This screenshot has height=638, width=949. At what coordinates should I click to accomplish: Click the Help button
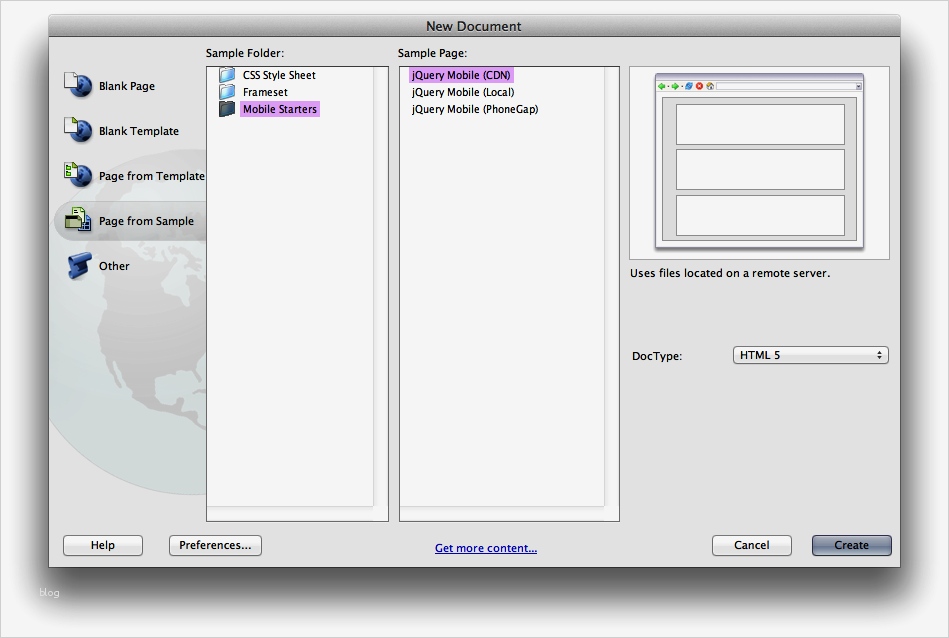click(103, 545)
